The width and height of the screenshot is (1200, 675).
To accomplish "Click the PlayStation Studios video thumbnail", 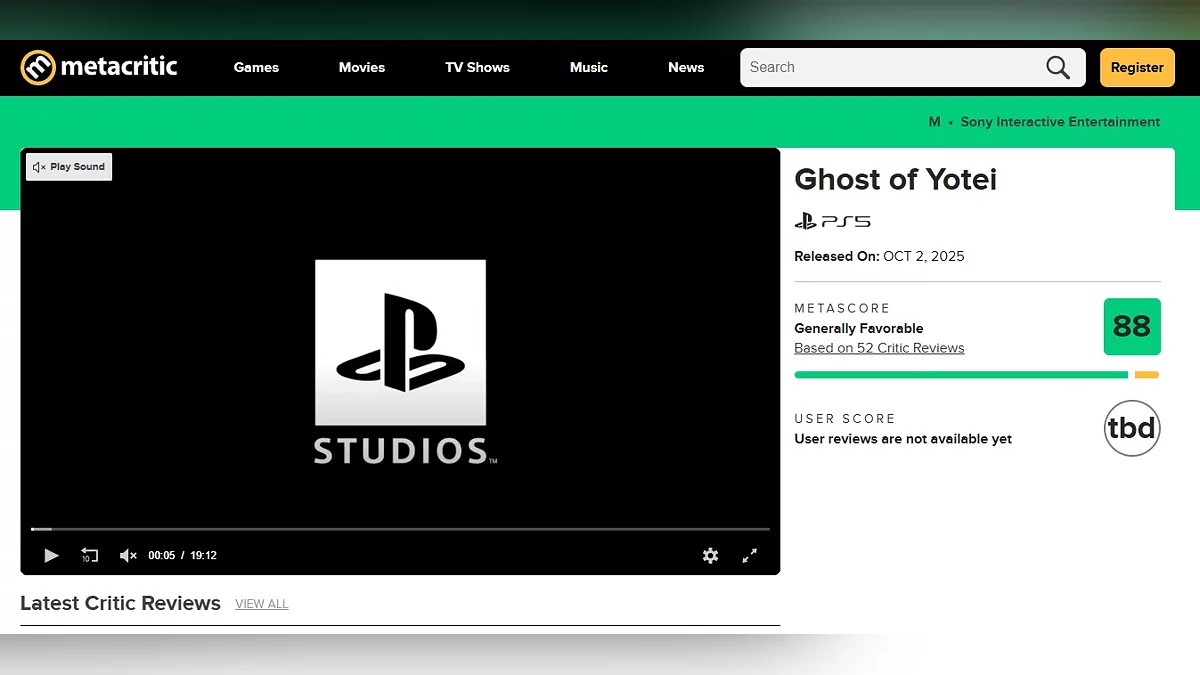I will pyautogui.click(x=400, y=362).
